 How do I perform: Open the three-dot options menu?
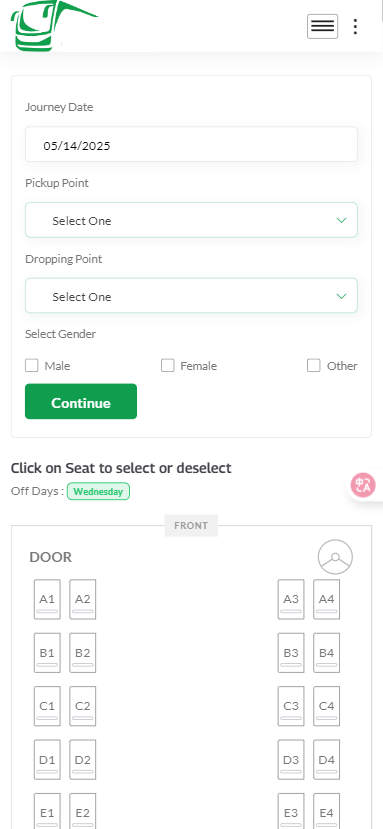pos(355,26)
